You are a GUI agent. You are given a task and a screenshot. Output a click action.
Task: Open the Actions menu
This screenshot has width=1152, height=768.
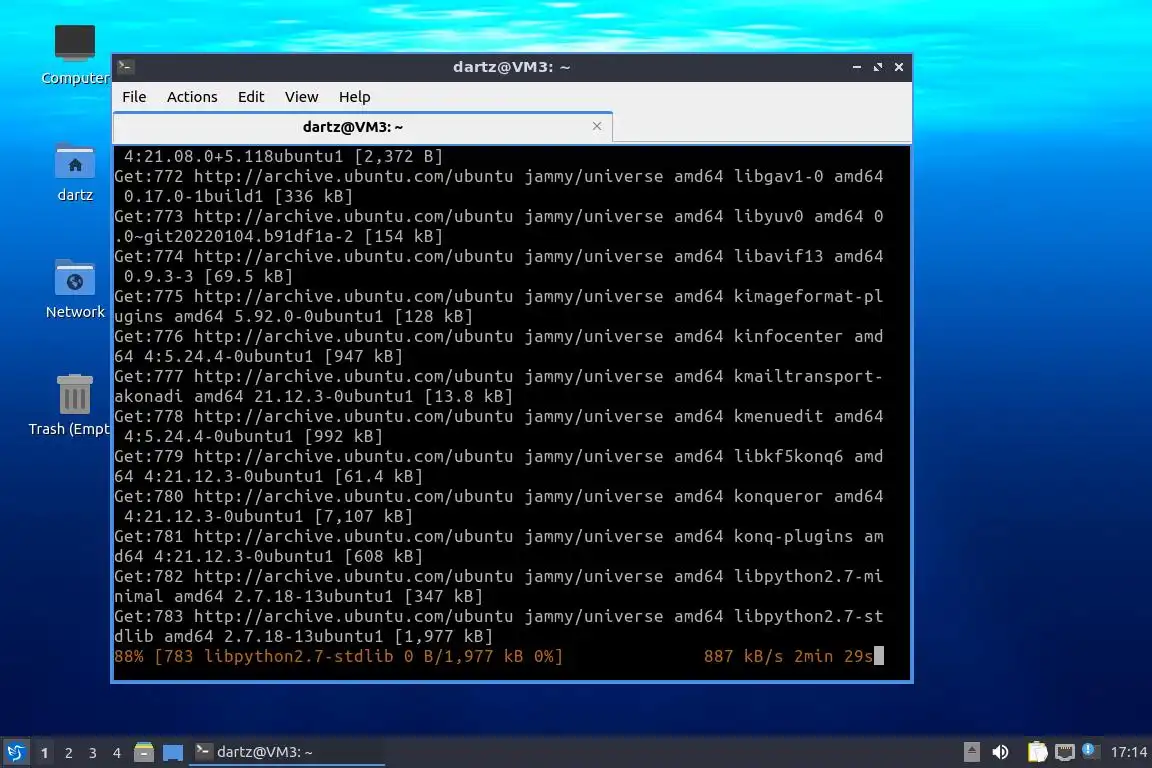point(192,97)
